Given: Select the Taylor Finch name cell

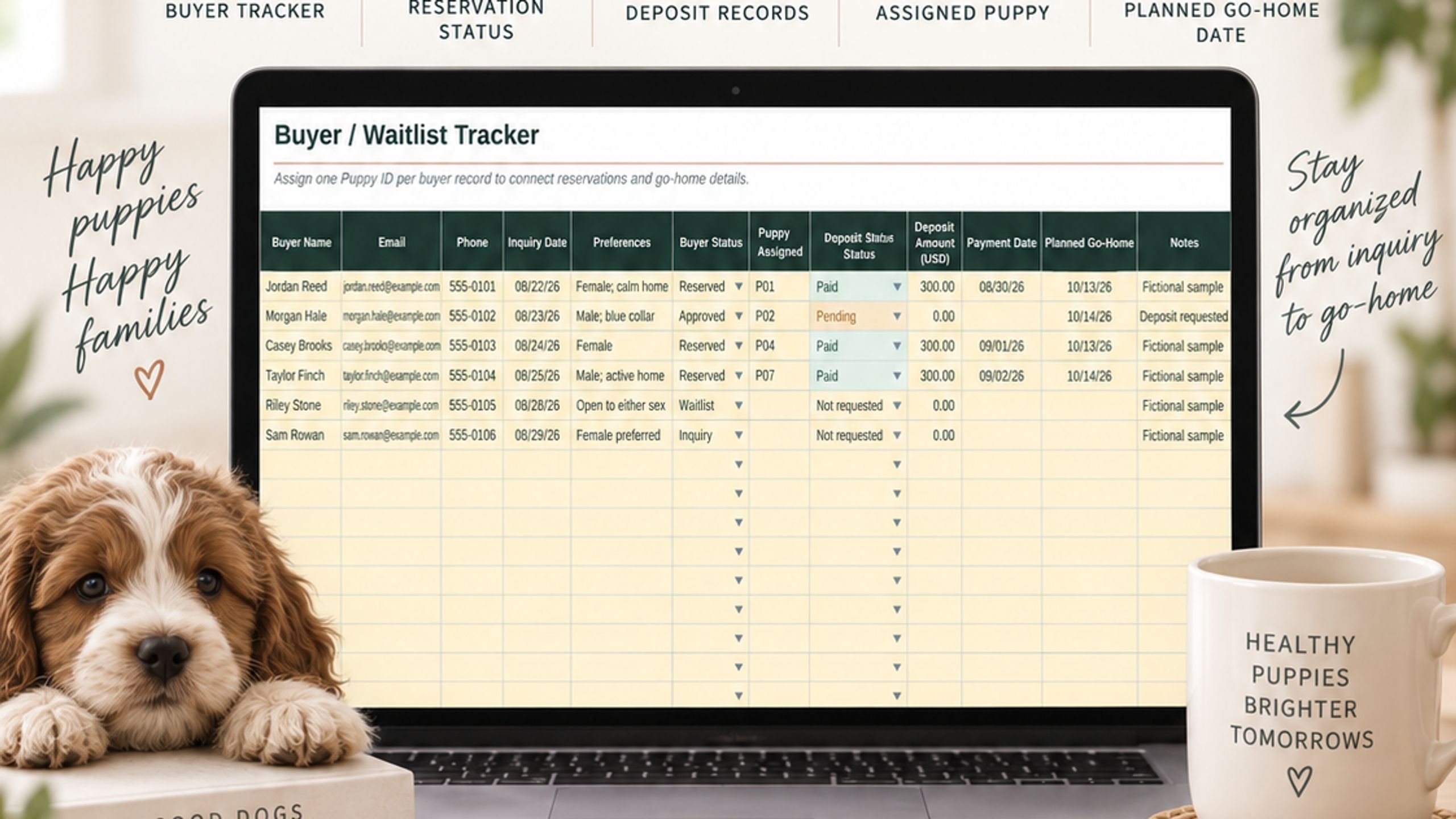Looking at the screenshot, I should [301, 376].
